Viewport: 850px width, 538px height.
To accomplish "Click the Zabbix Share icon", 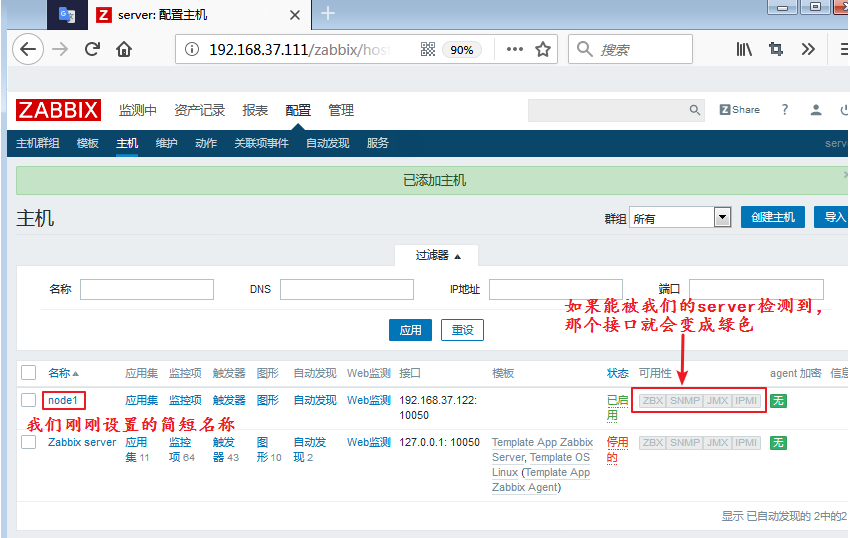I will point(739,110).
